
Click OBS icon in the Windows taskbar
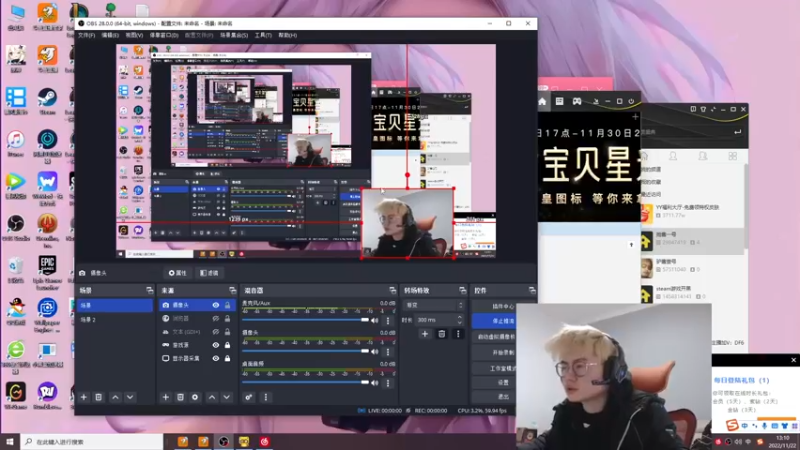[223, 441]
